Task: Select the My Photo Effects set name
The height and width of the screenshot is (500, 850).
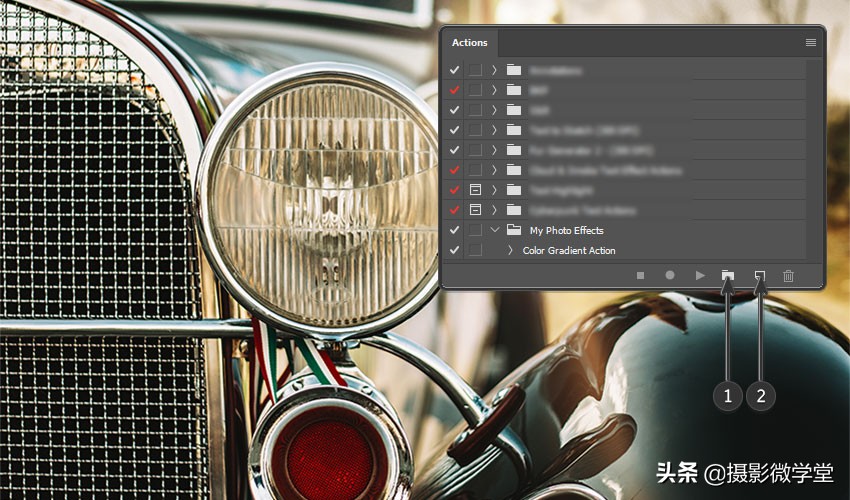Action: coord(566,230)
